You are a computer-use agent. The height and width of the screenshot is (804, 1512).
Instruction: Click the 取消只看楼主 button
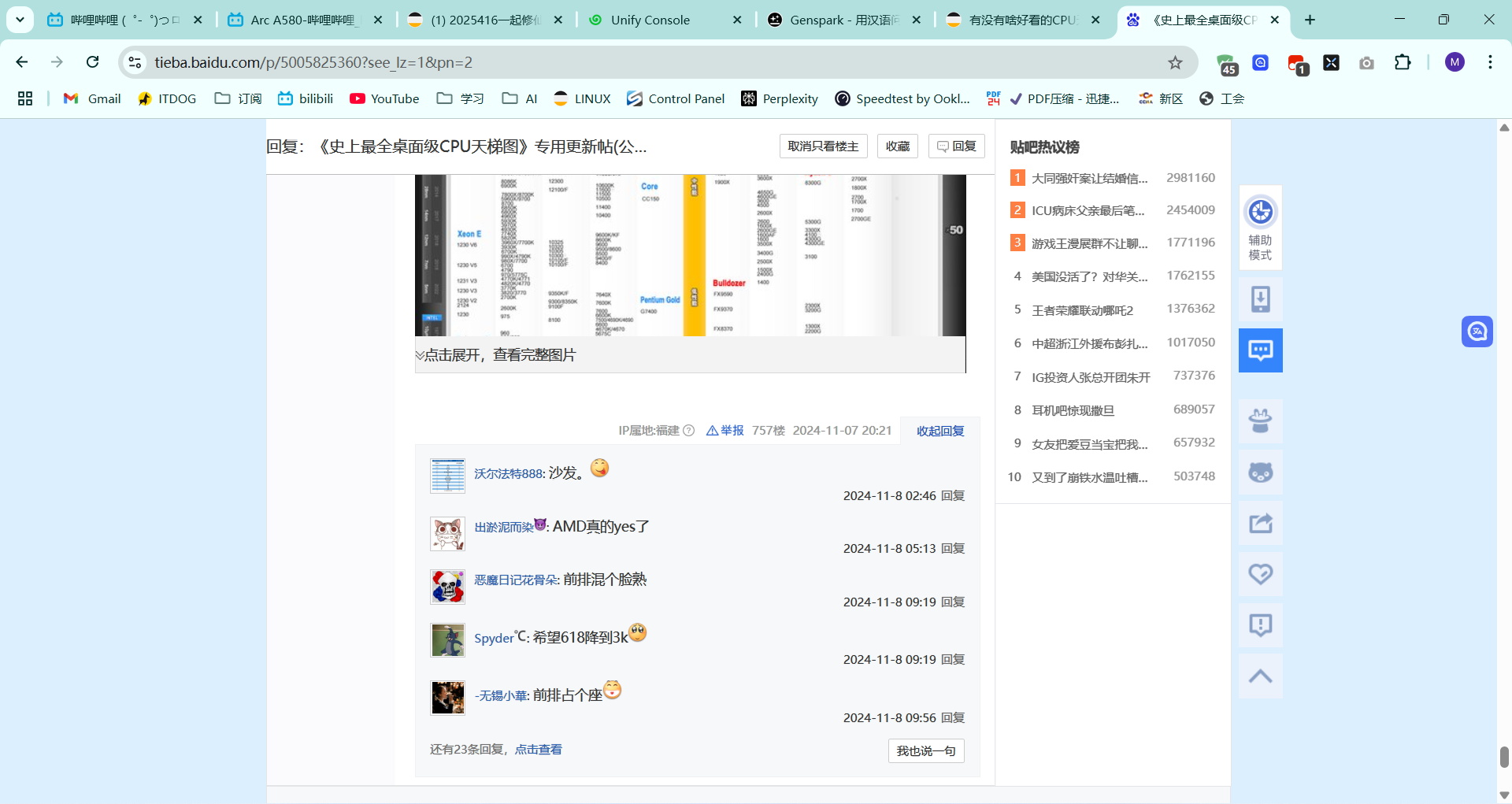(x=823, y=146)
